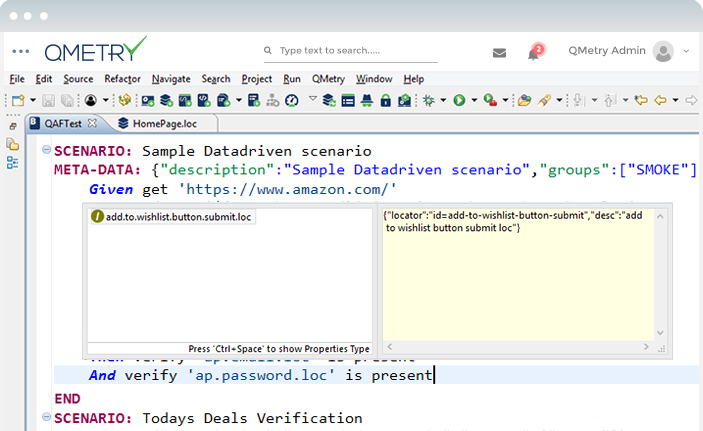Go to Last Edit Location icon

tap(641, 100)
